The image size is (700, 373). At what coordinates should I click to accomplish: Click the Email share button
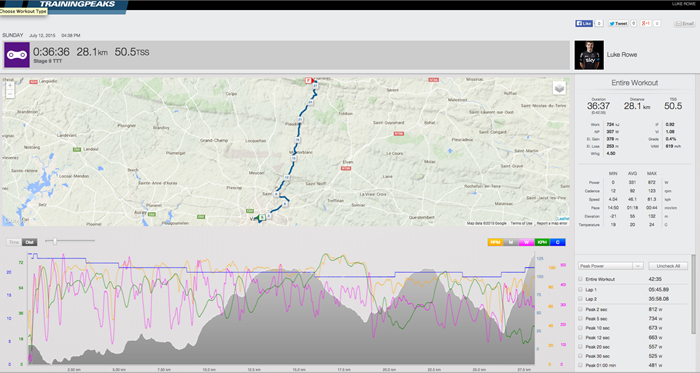click(x=685, y=24)
